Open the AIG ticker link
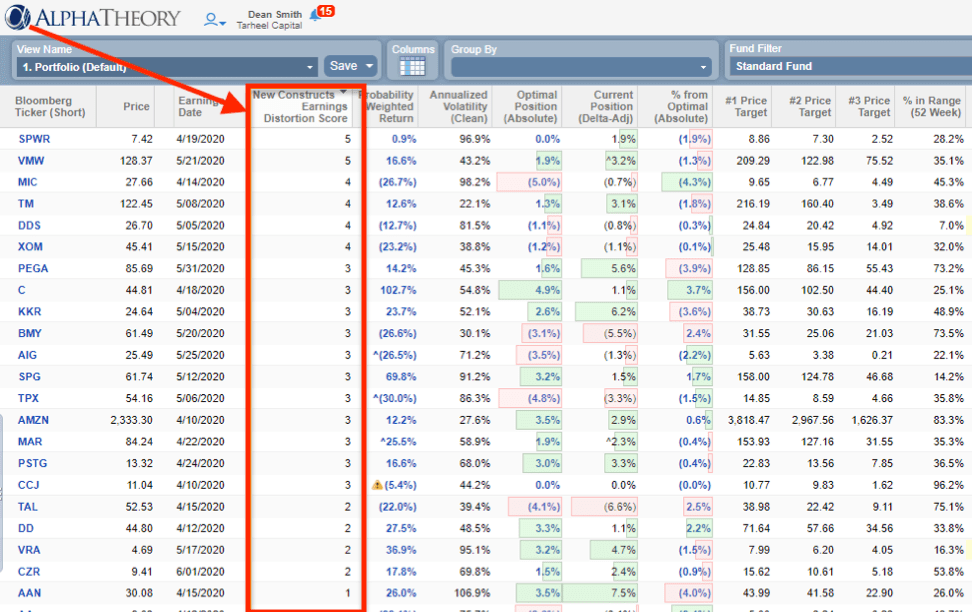Viewport: 972px width, 612px height. [x=27, y=355]
